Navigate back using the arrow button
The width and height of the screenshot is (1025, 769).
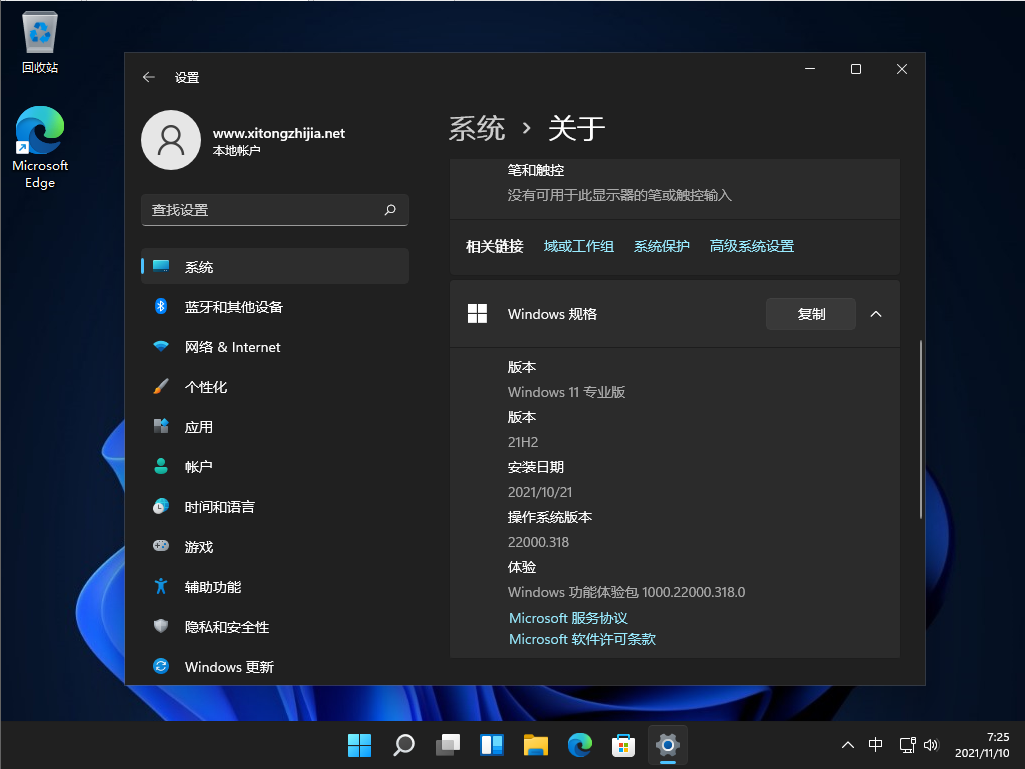[x=149, y=77]
